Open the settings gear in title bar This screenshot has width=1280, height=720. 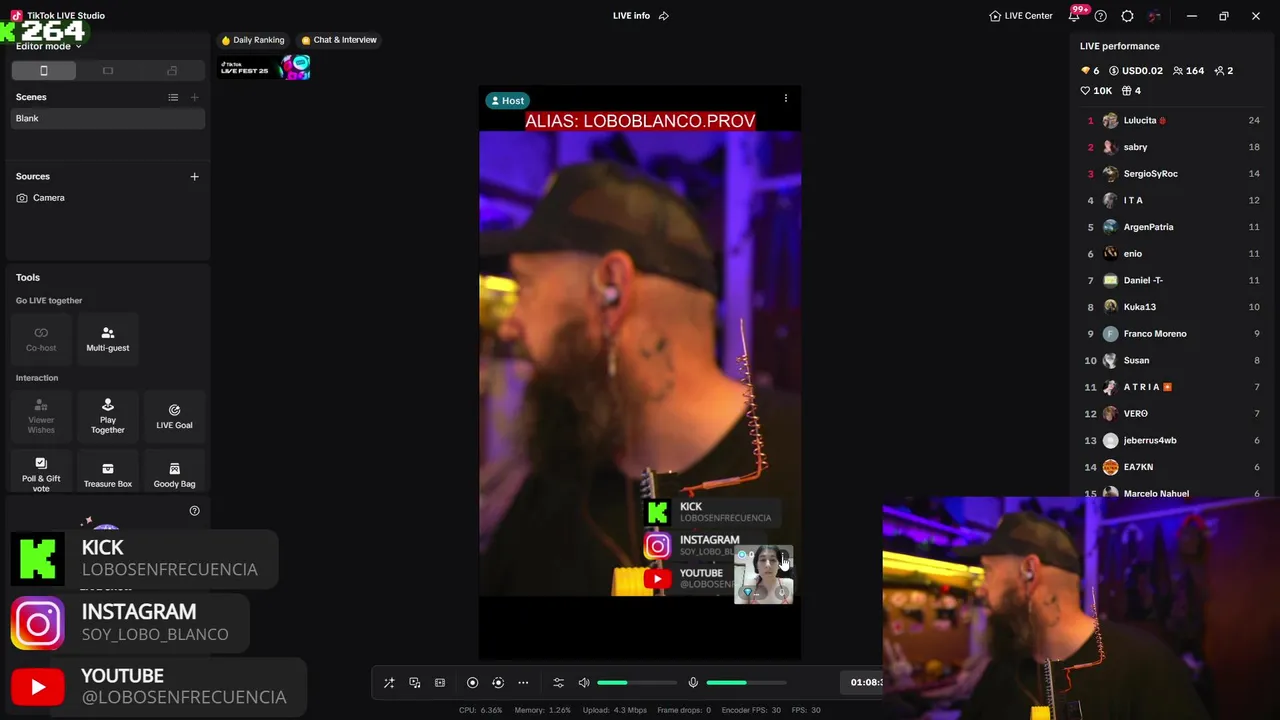pyautogui.click(x=1128, y=16)
